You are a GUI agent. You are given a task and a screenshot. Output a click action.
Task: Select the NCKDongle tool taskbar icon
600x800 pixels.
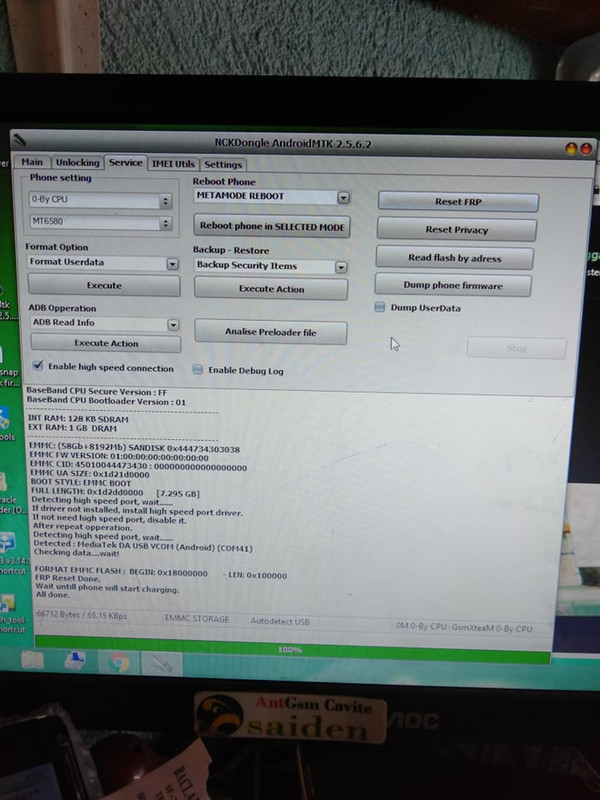click(161, 663)
